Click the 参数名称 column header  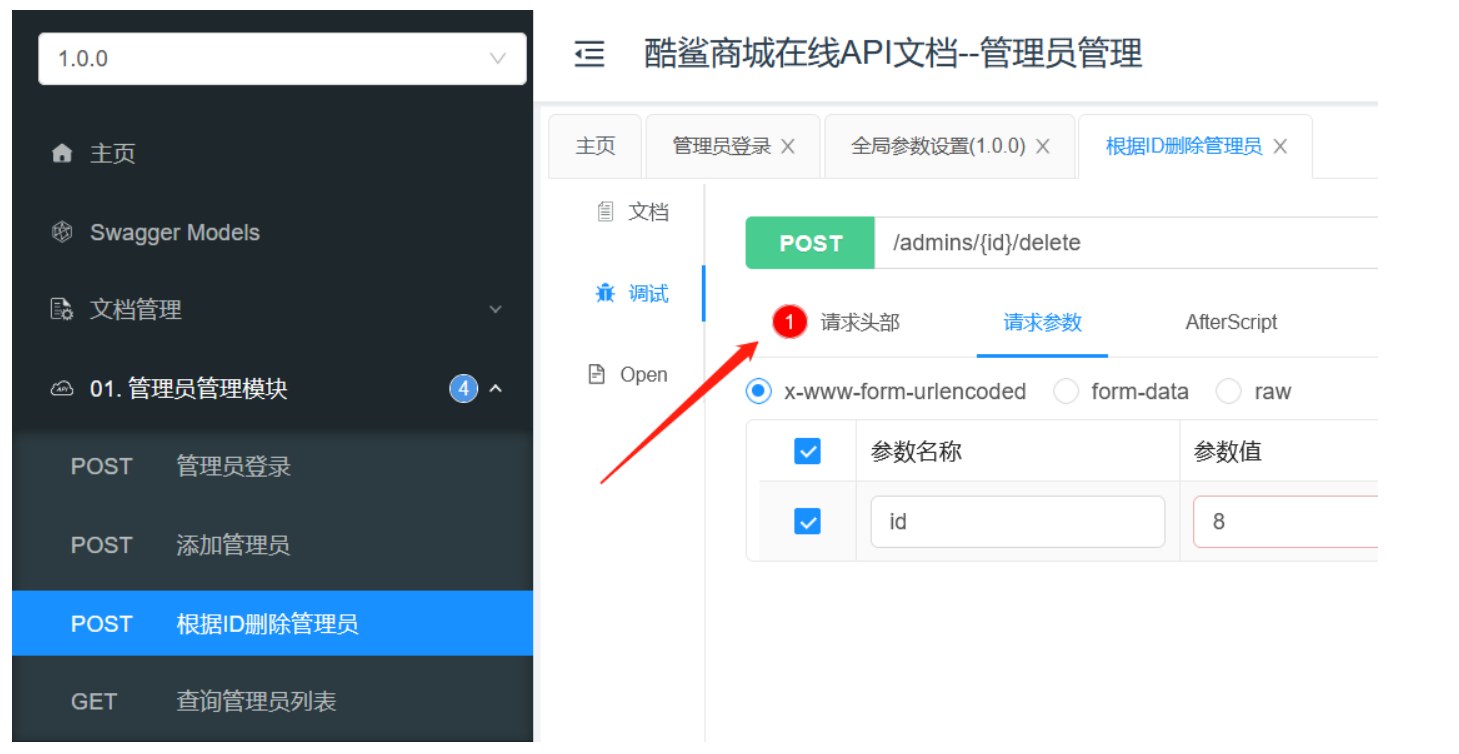coord(916,451)
